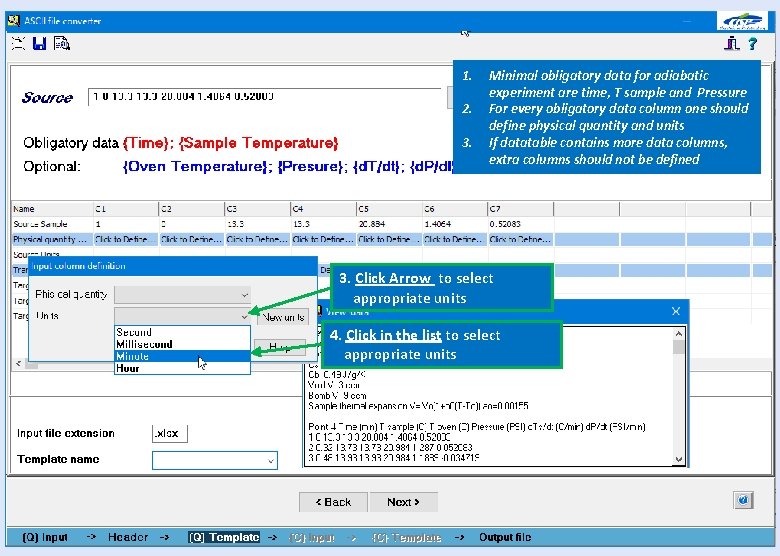Image resolution: width=780 pixels, height=556 pixels.
Task: Go to the (Q) Input step
Action: point(45,537)
